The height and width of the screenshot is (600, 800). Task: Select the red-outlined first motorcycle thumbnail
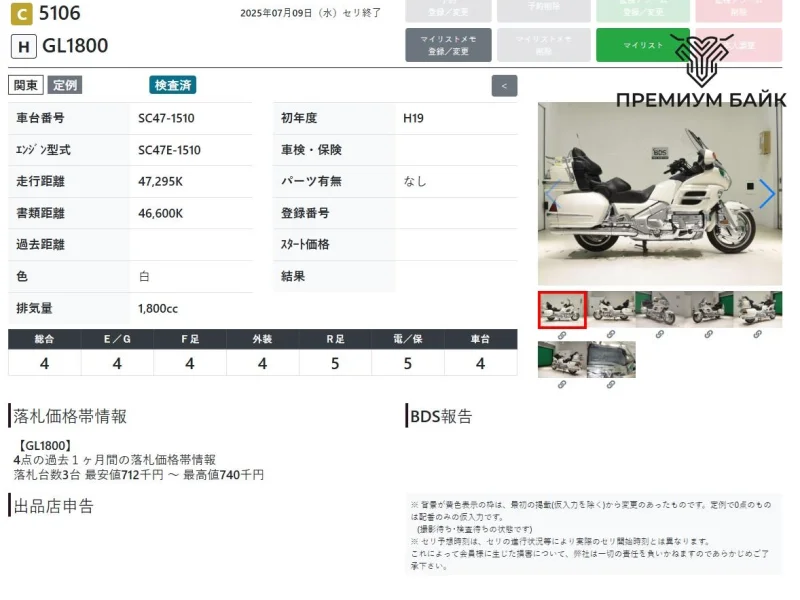point(562,309)
